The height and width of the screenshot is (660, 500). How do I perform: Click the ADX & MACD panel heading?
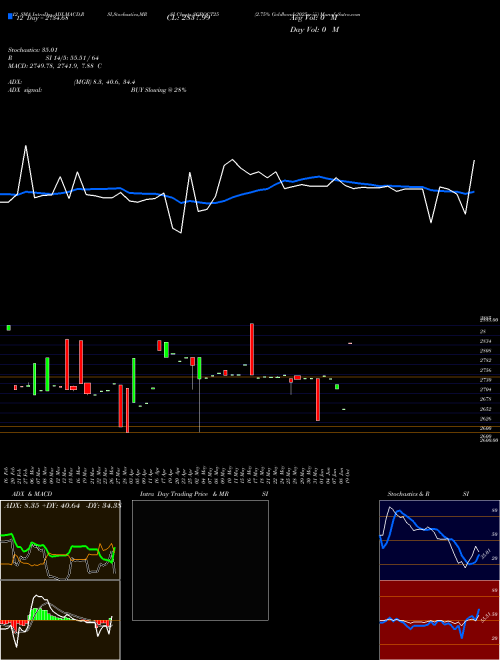pos(32,494)
